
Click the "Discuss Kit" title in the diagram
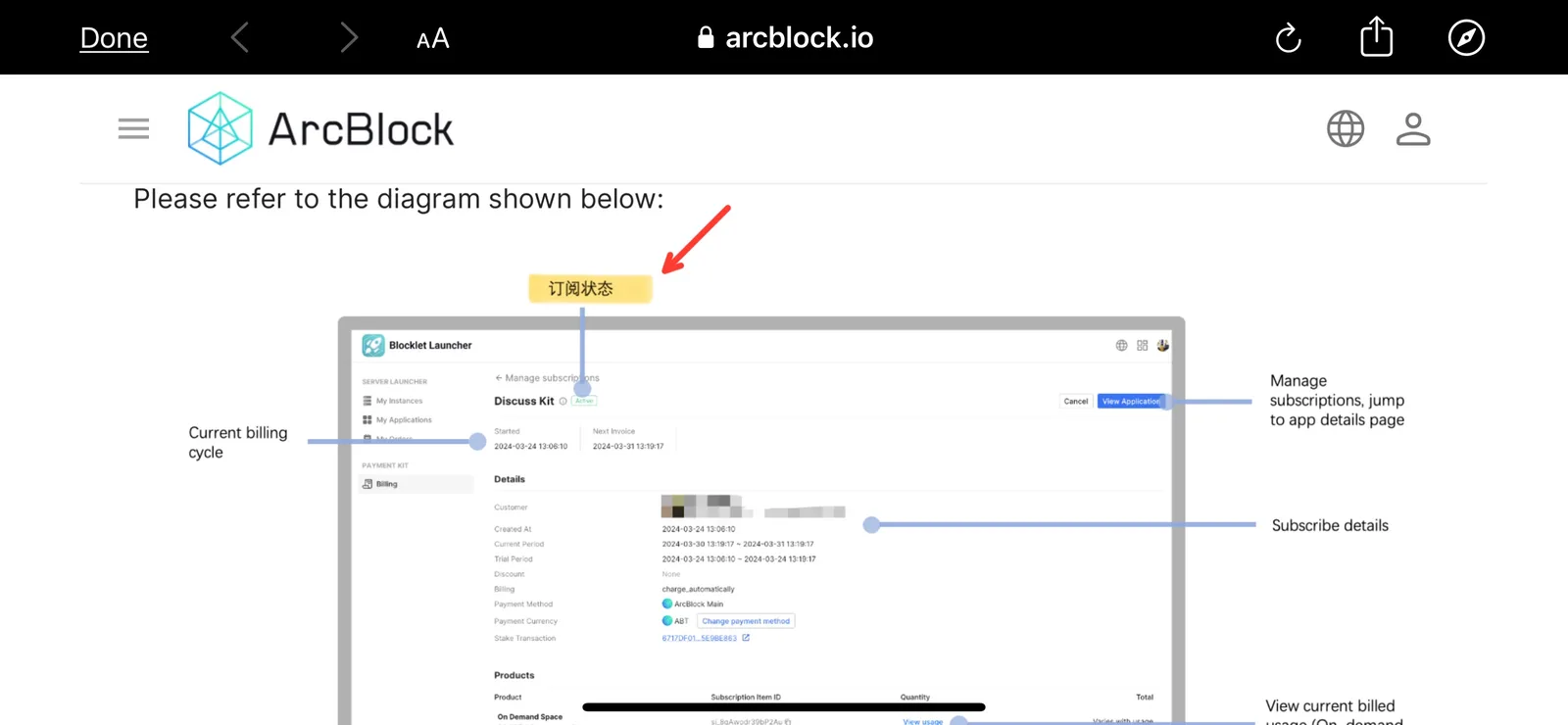tap(524, 401)
